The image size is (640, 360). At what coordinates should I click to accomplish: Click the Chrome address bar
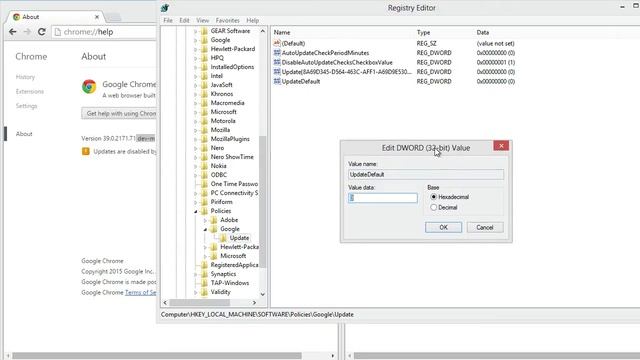coord(104,32)
